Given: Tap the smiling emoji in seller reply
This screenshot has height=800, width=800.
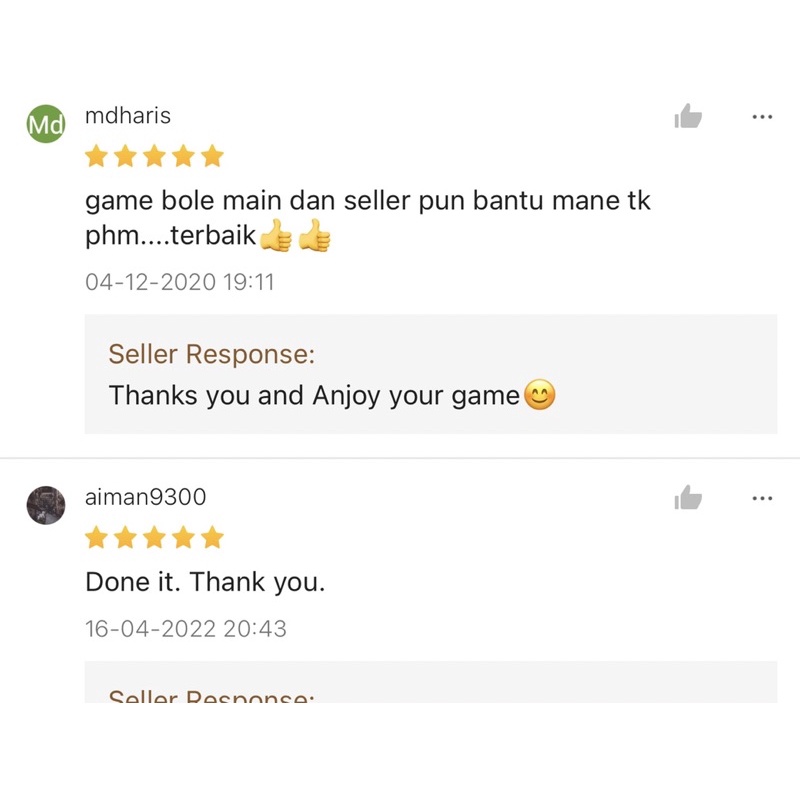Looking at the screenshot, I should coord(539,395).
